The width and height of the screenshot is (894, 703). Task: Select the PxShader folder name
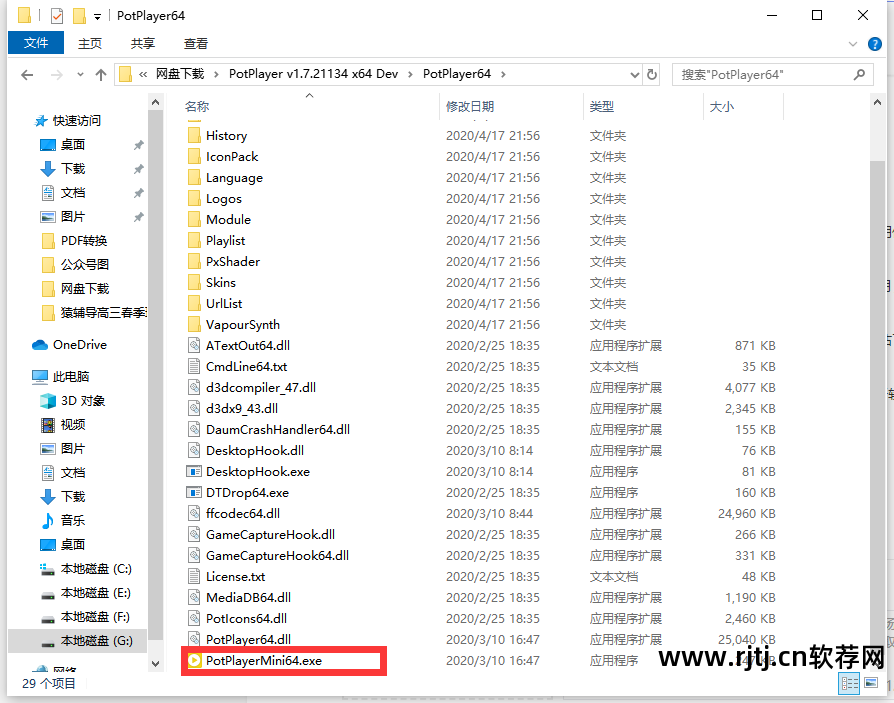click(x=233, y=262)
